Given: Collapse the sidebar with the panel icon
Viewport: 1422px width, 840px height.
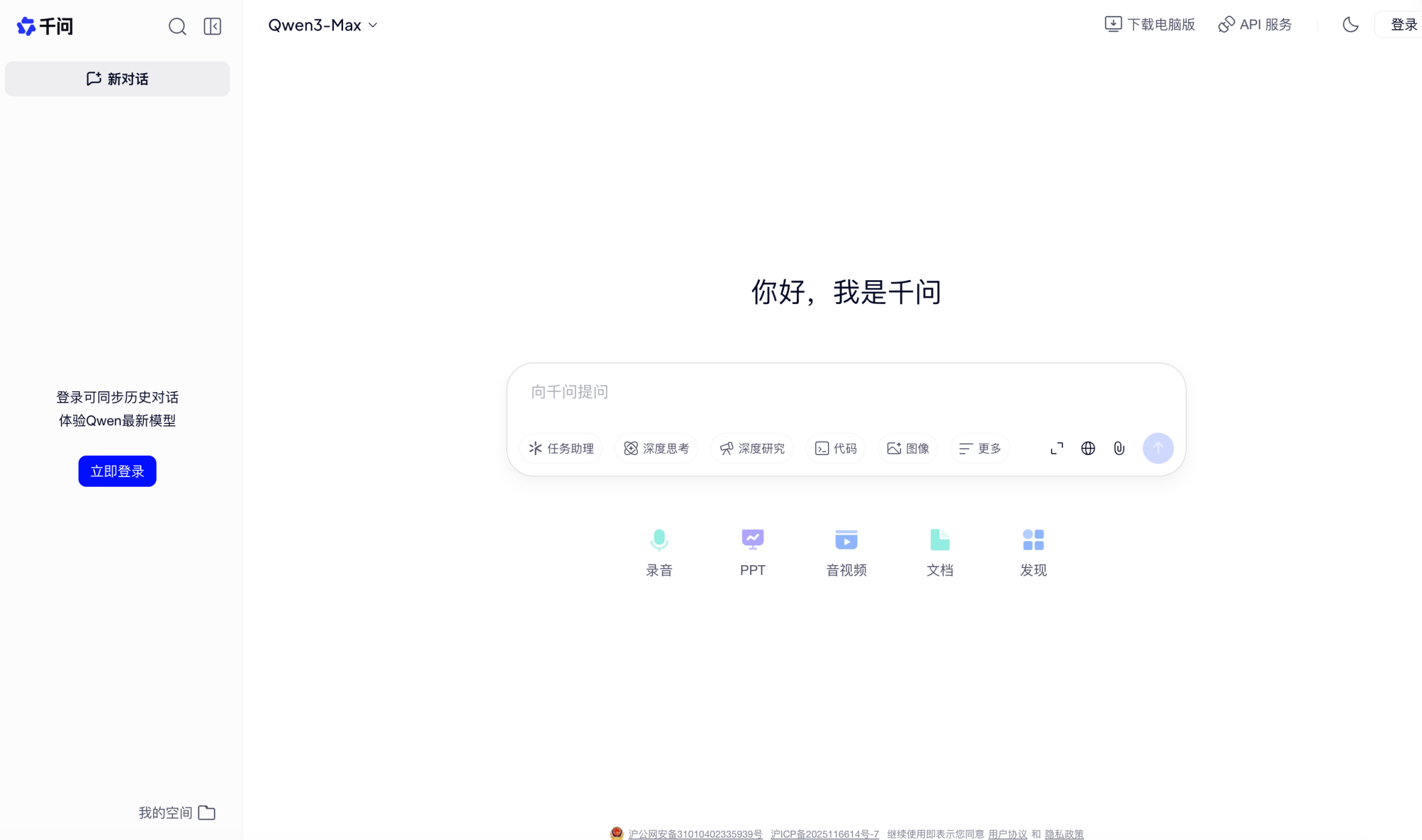Looking at the screenshot, I should tap(213, 26).
